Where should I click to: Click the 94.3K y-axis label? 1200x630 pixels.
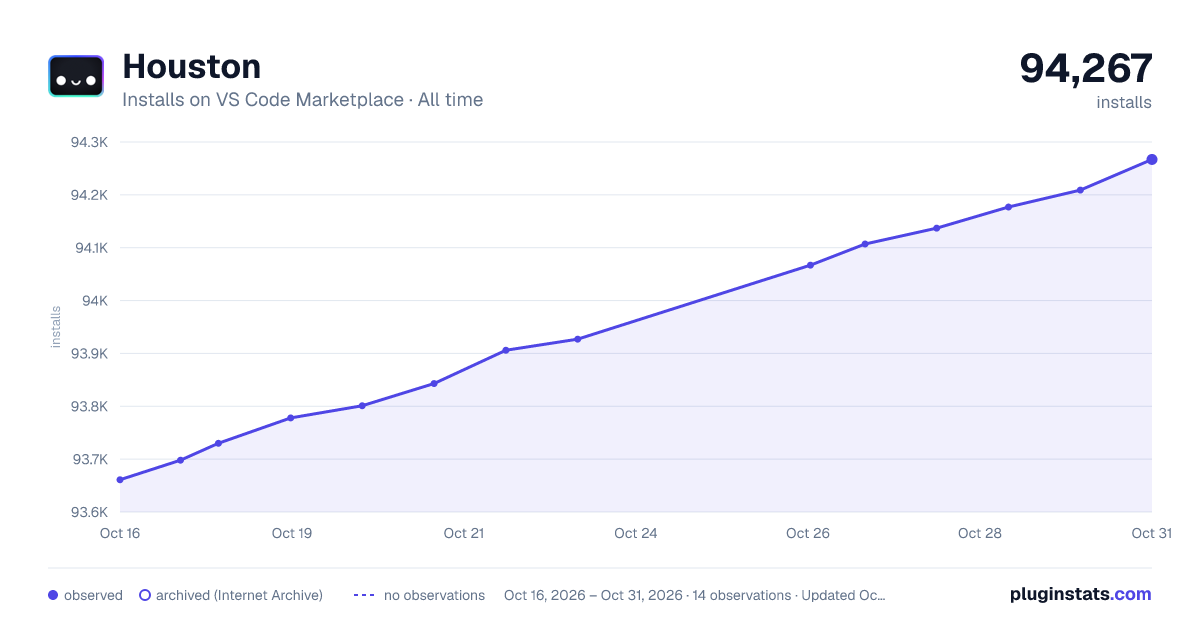click(89, 142)
